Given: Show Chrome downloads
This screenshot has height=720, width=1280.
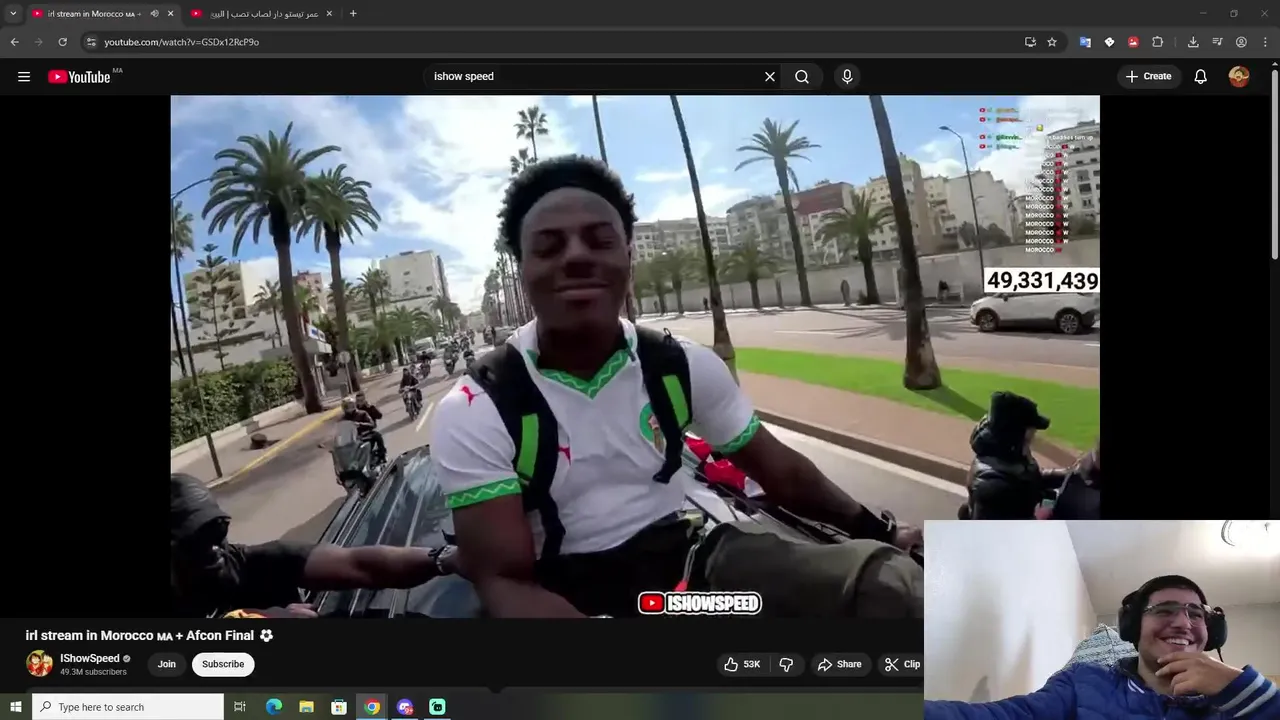Looking at the screenshot, I should pos(1193,42).
